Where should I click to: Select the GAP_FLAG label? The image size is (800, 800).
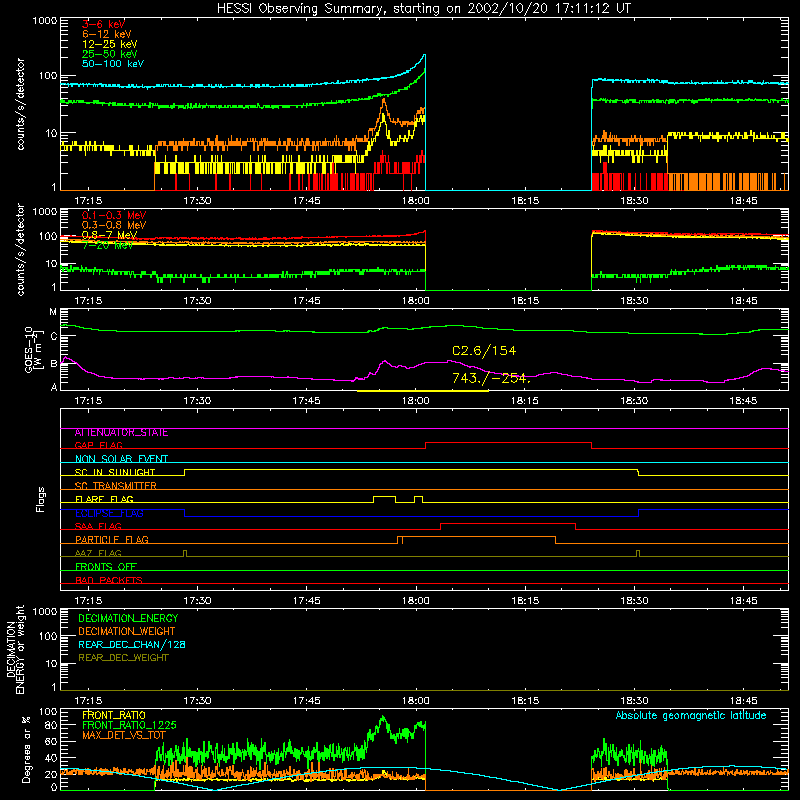pyautogui.click(x=98, y=445)
